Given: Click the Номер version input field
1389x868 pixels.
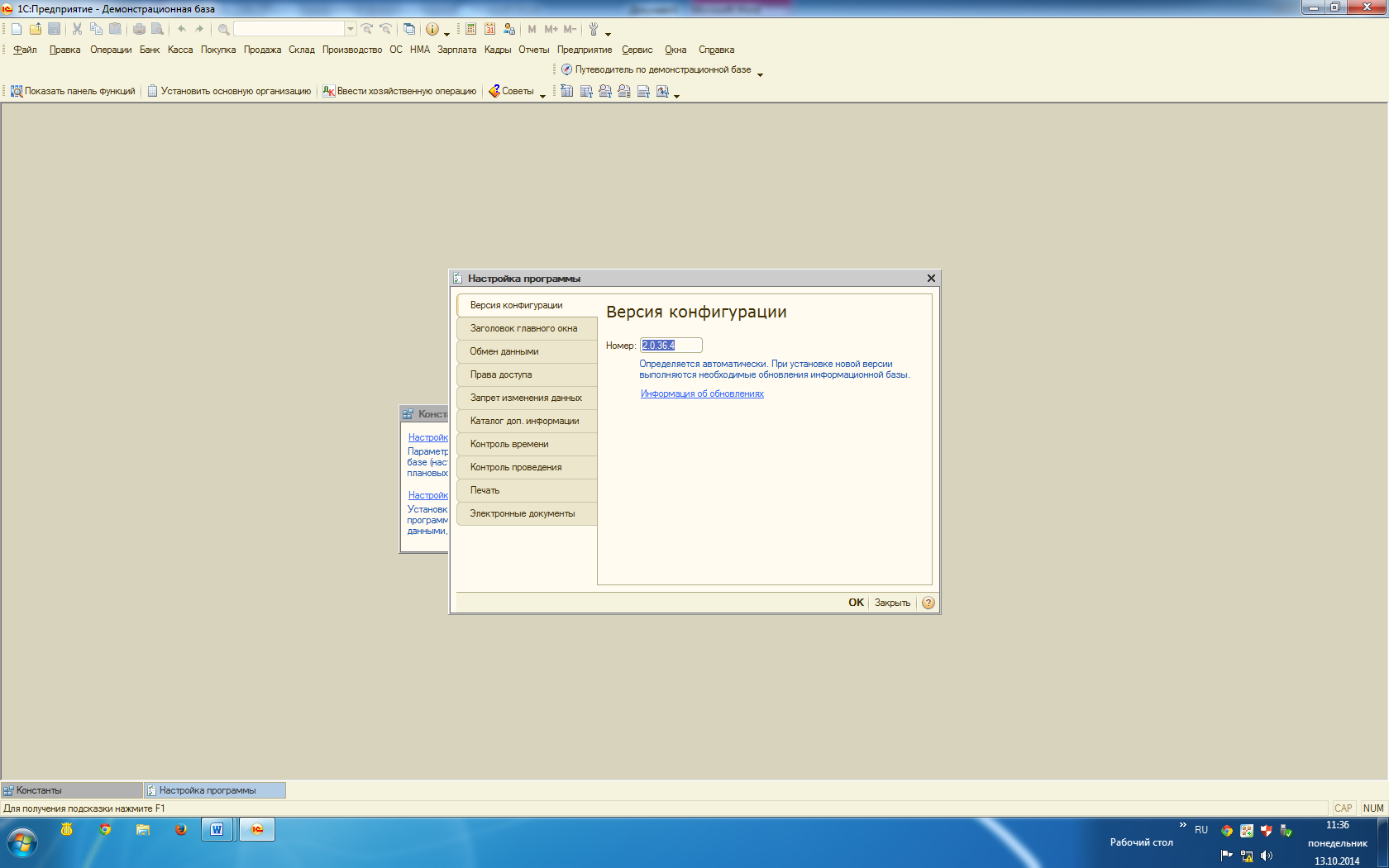Looking at the screenshot, I should [671, 346].
